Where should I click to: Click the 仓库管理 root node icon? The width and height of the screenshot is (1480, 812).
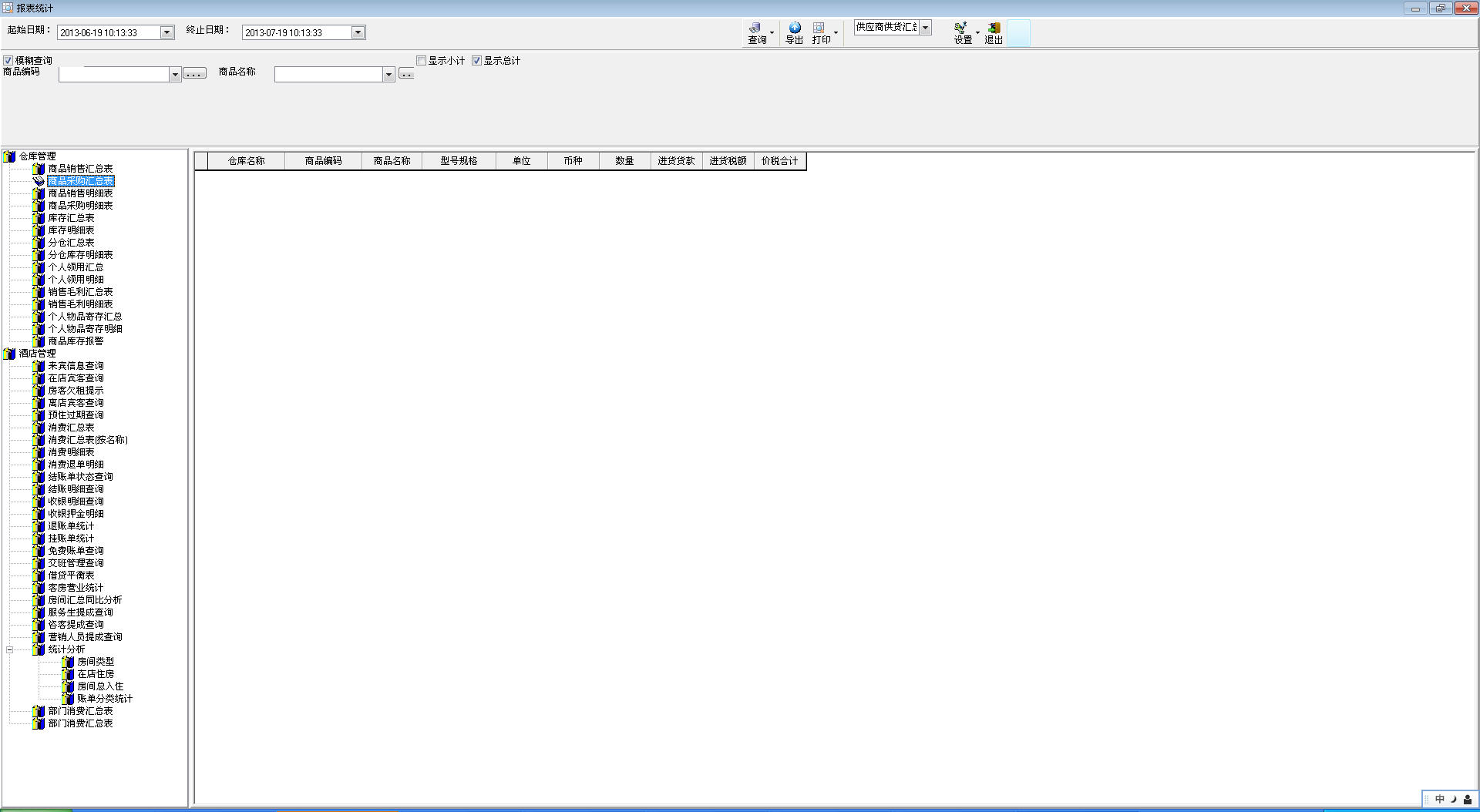(x=9, y=156)
